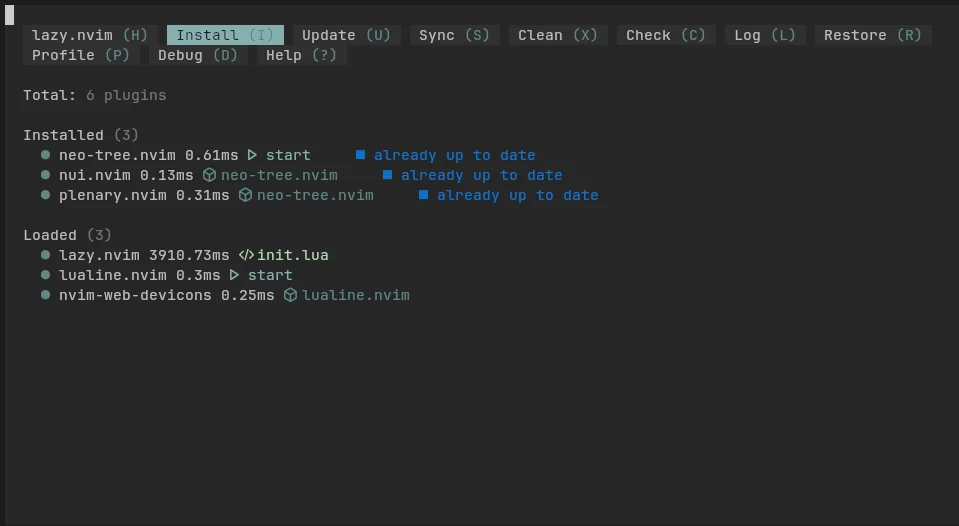
Task: Click the 3910.73ms load time value
Action: click(189, 255)
